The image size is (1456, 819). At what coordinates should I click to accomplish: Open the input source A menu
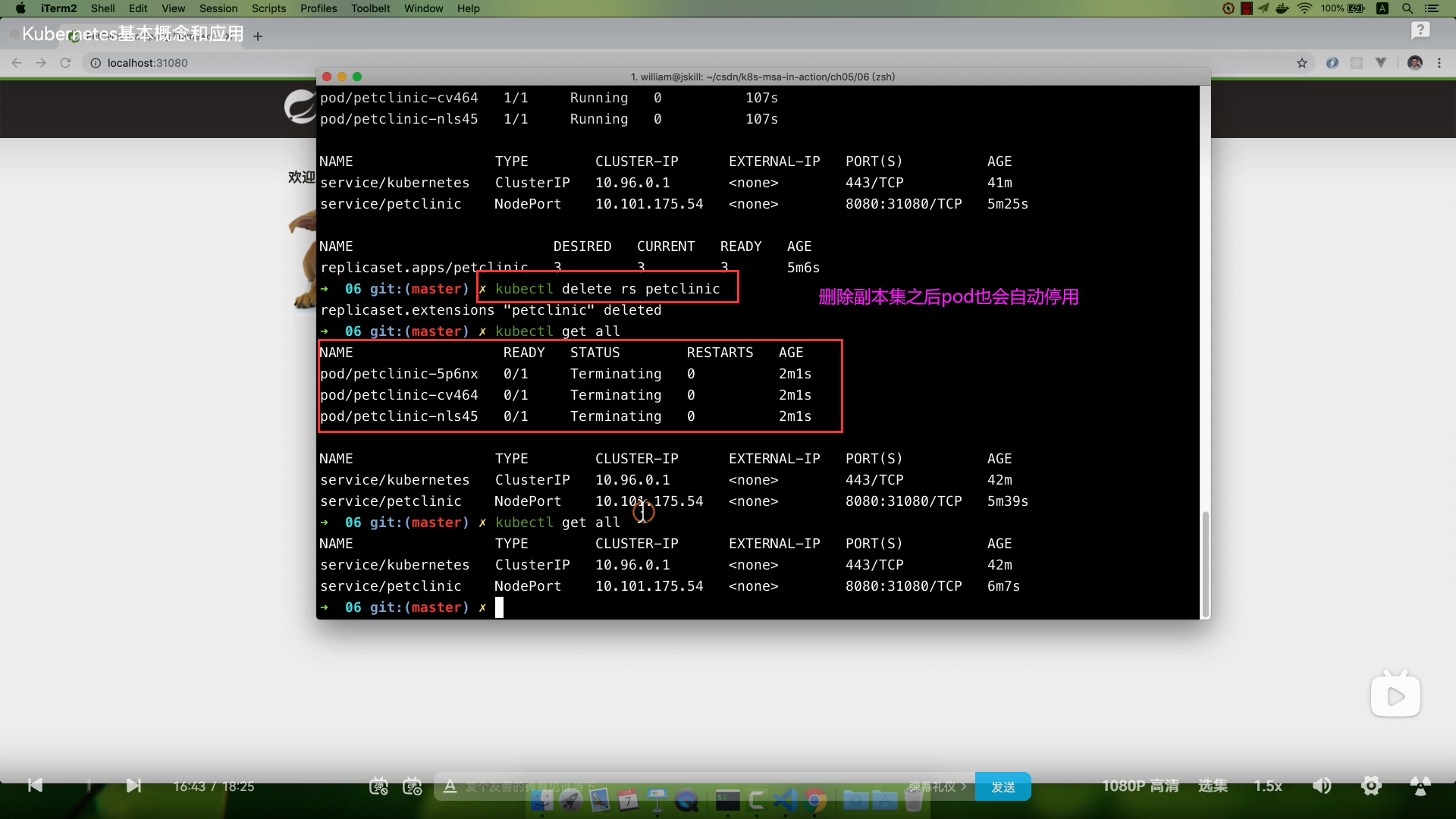(1382, 8)
